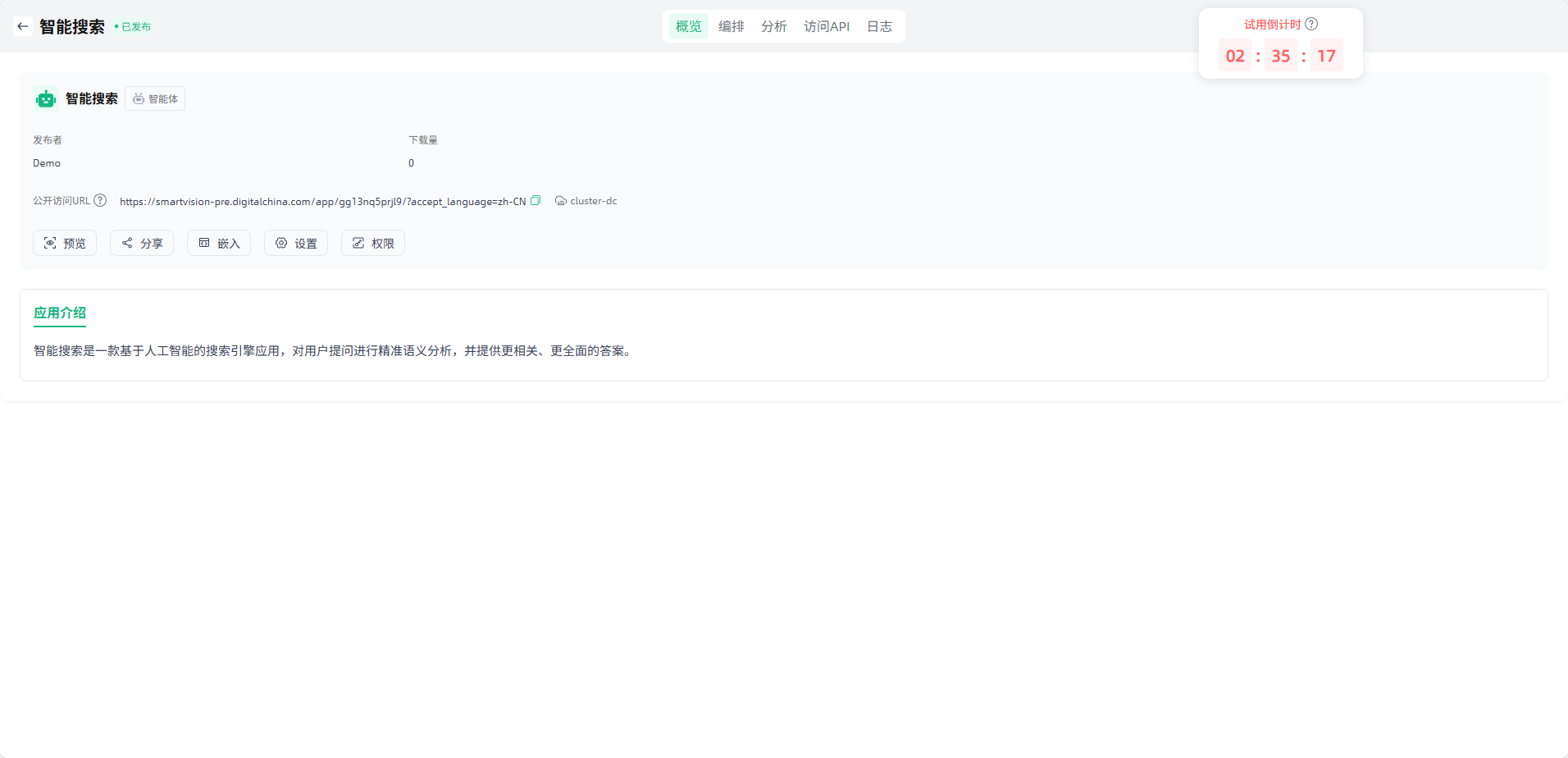Click the trial countdown timer
The height and width of the screenshot is (758, 1568).
pos(1280,56)
